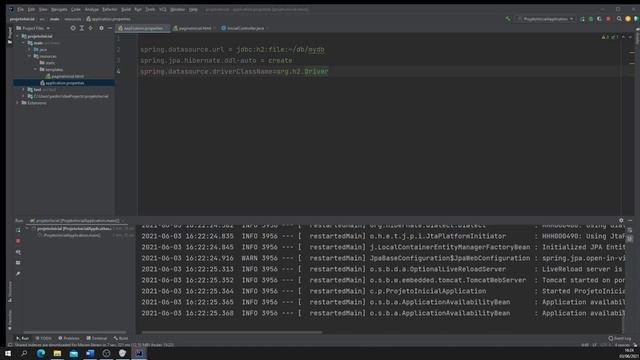Open the Build tool window button
This screenshot has width=640, height=360.
click(x=121, y=338)
